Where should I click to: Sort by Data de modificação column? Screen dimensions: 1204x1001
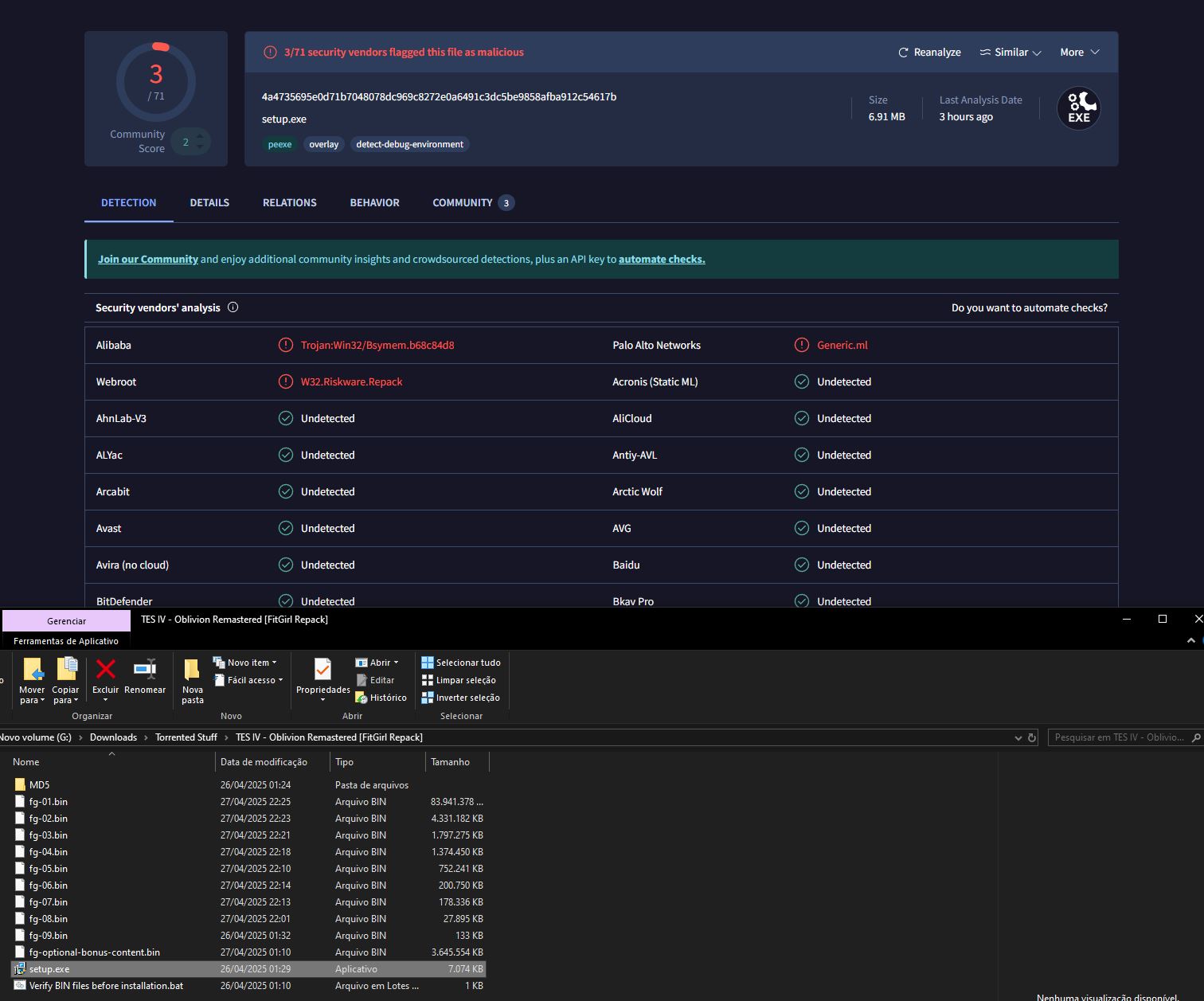272,762
